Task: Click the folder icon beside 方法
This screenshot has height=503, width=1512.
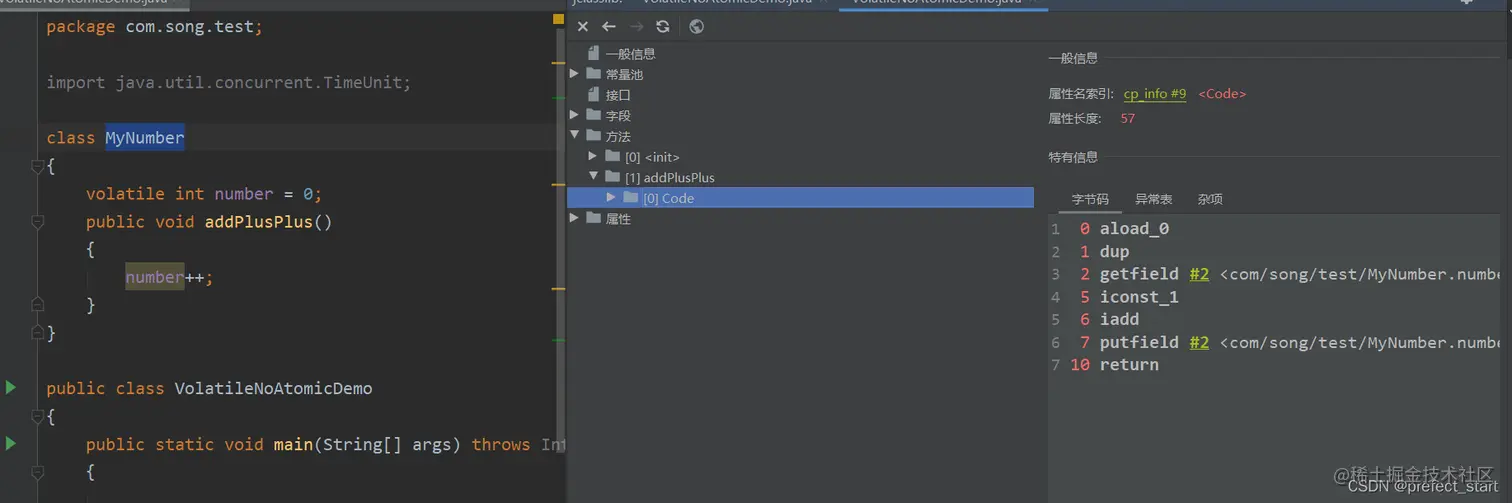Action: (x=594, y=136)
